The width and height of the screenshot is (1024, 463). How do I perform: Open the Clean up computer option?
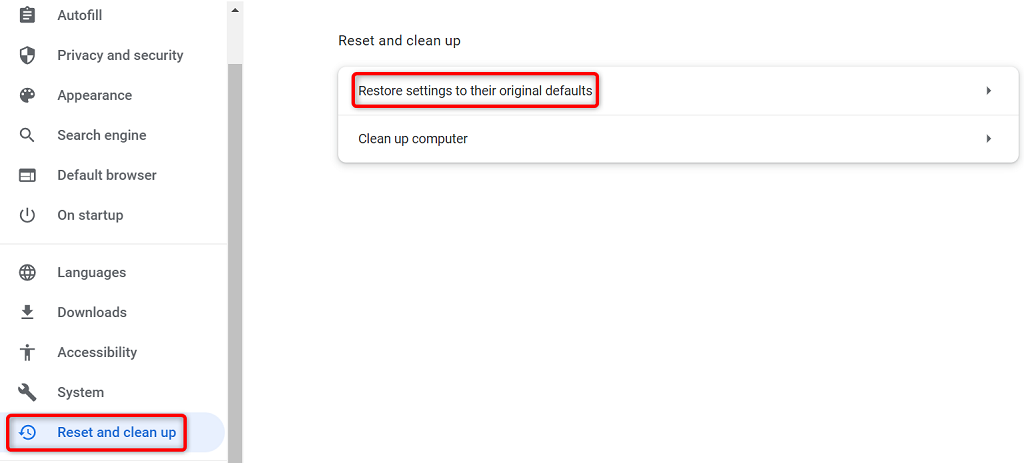[413, 139]
